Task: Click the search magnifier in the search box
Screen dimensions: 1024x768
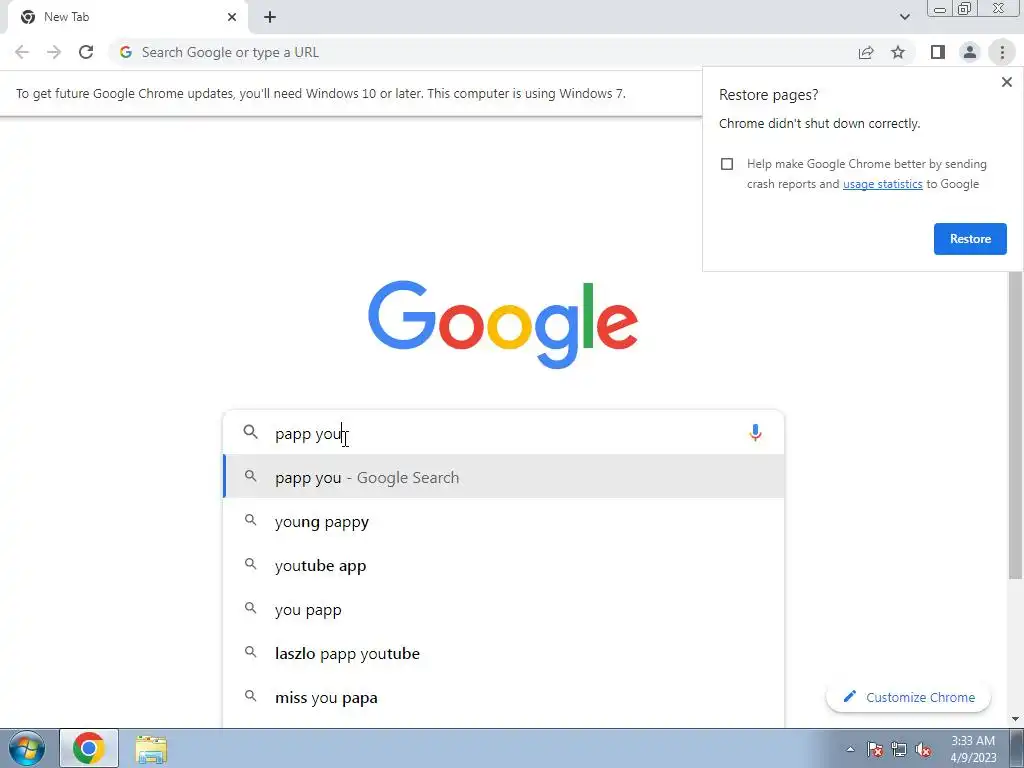Action: (250, 432)
